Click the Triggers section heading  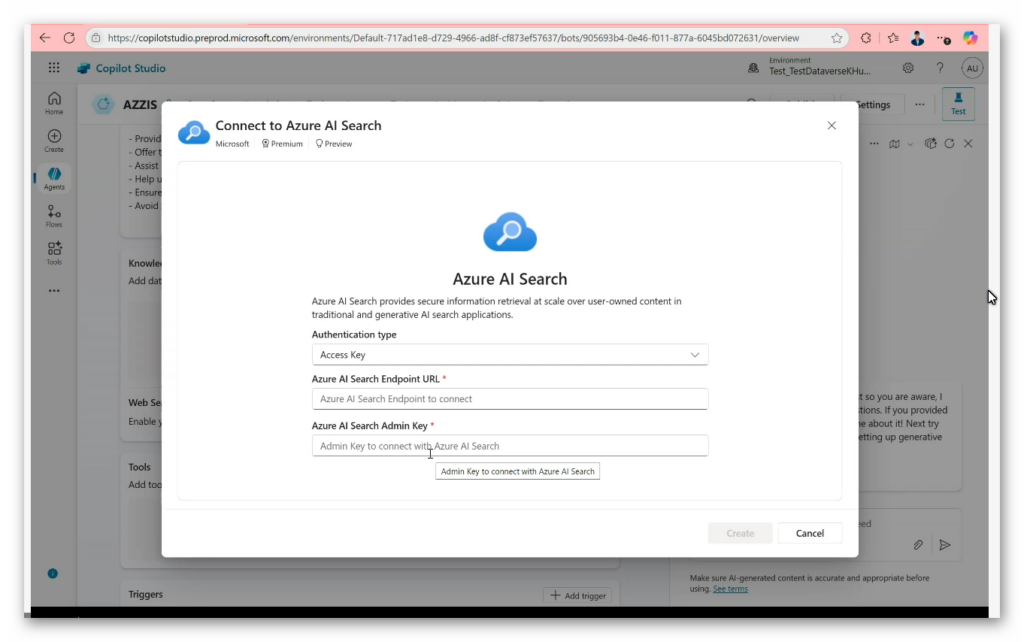coord(146,594)
